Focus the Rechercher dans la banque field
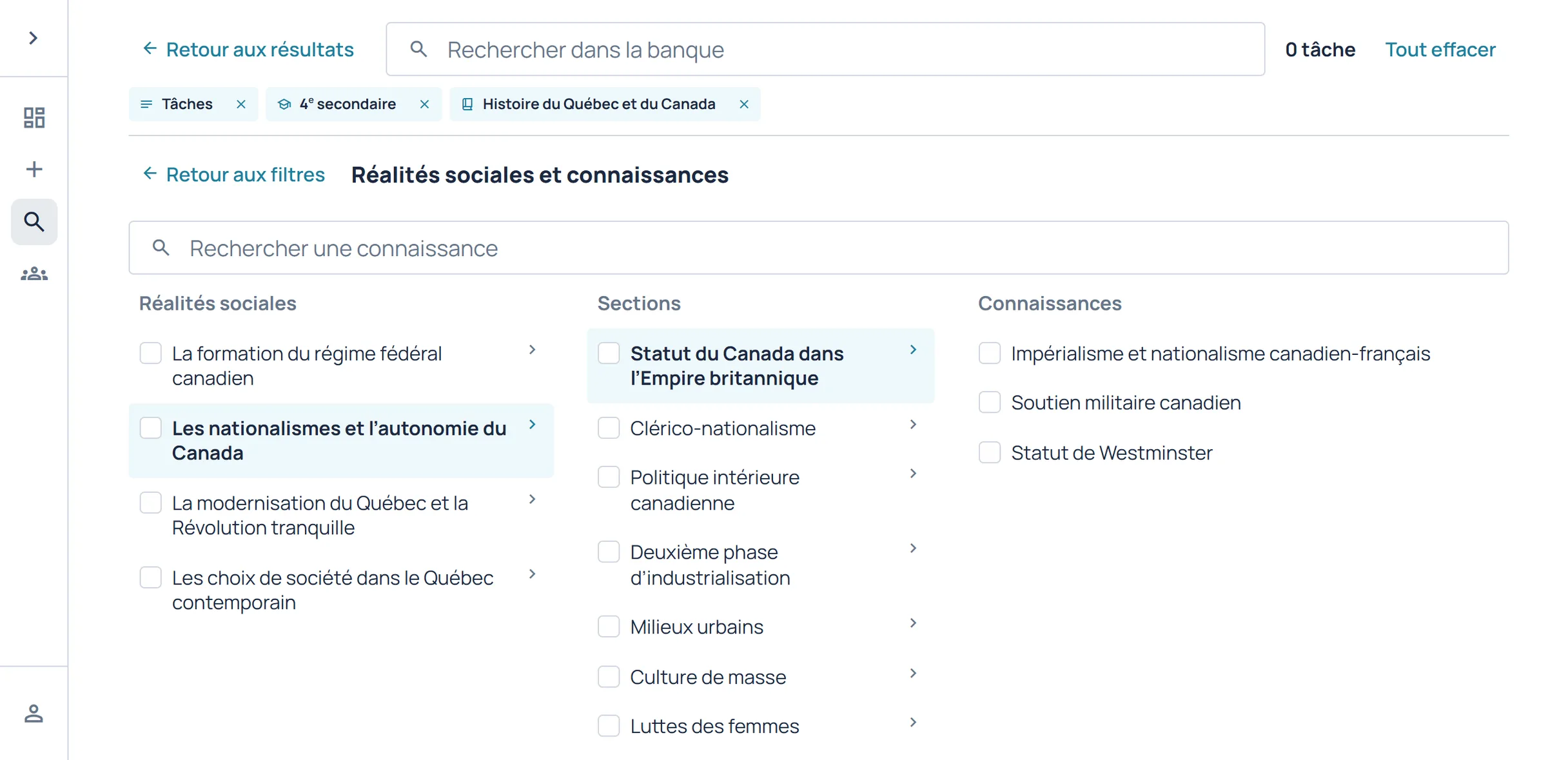 coord(825,49)
